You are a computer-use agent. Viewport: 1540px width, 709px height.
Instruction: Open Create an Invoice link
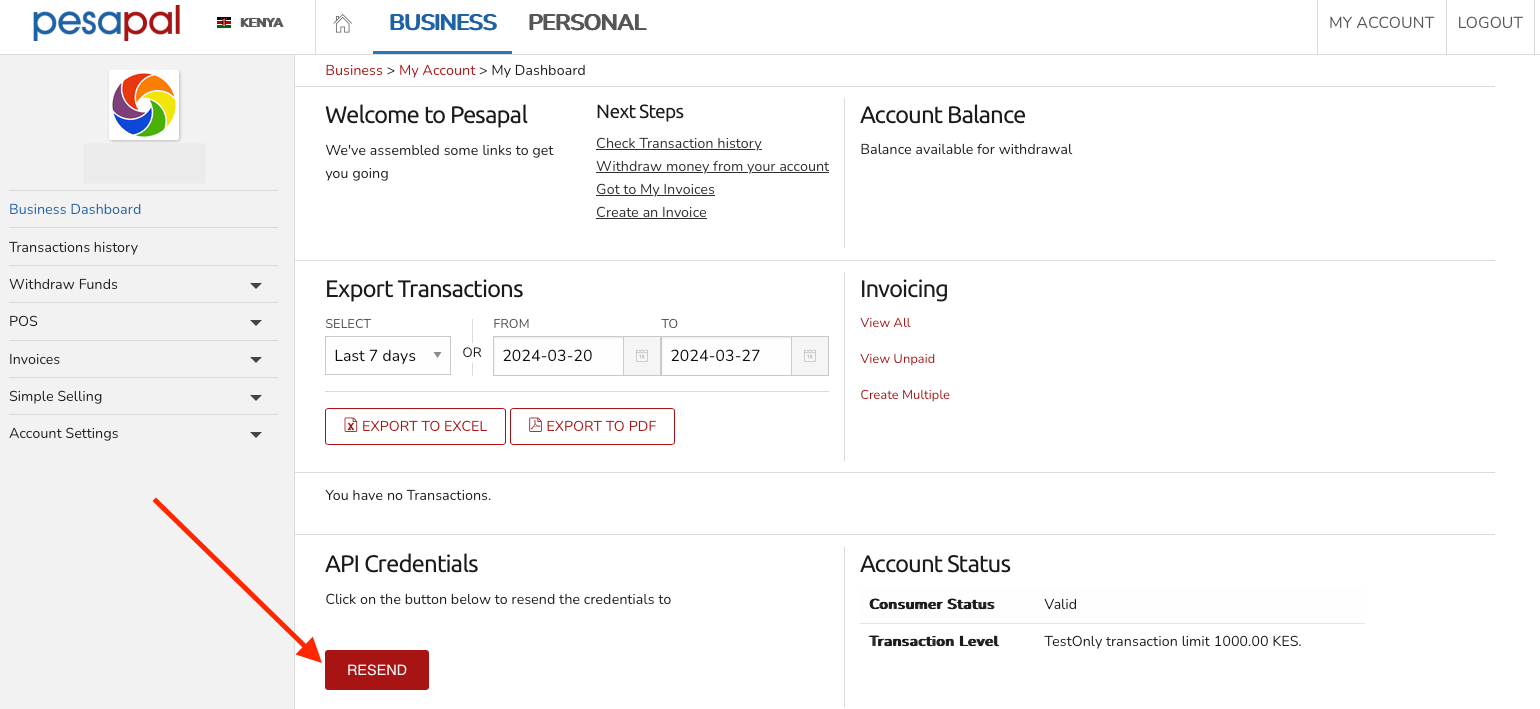(x=651, y=212)
